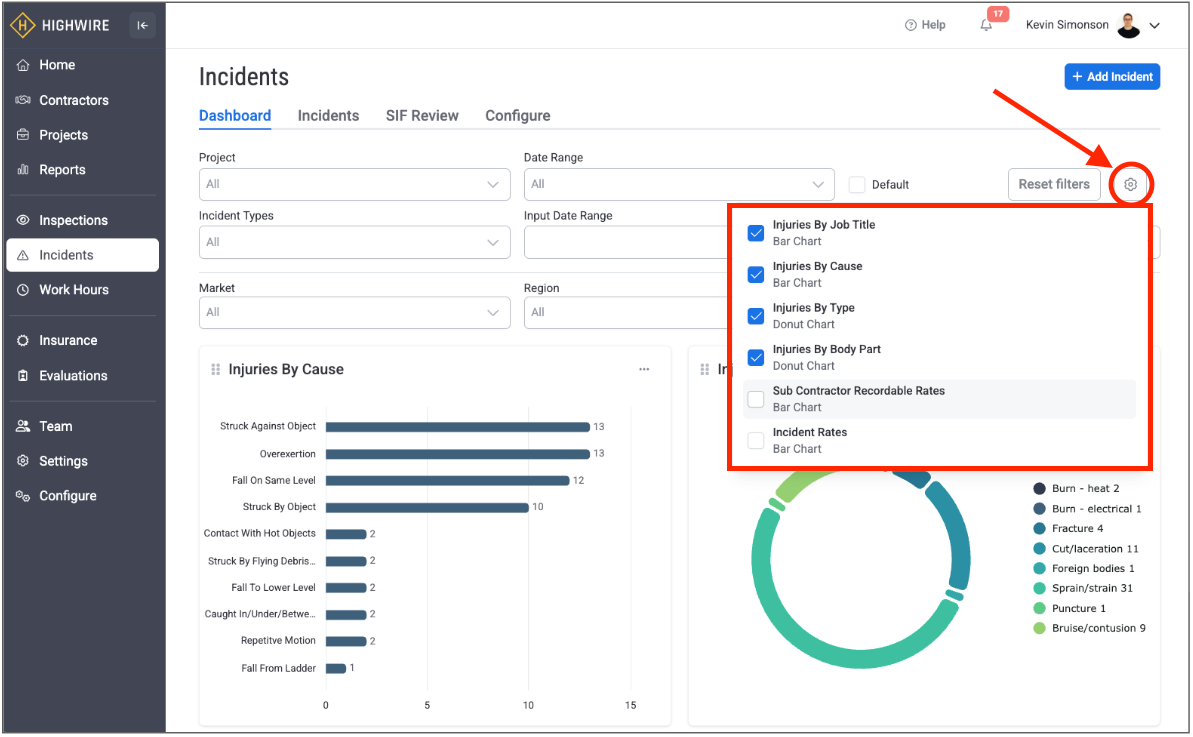Open the Help icon link

coord(910,26)
